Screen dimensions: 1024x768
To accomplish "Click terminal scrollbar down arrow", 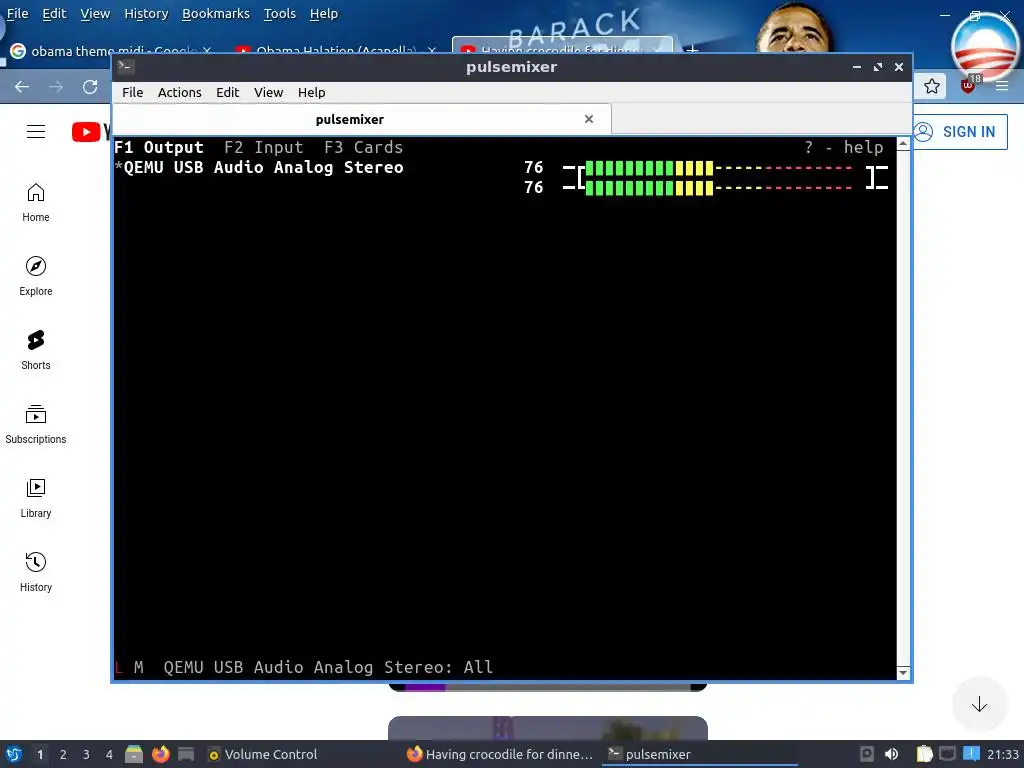I will [903, 673].
